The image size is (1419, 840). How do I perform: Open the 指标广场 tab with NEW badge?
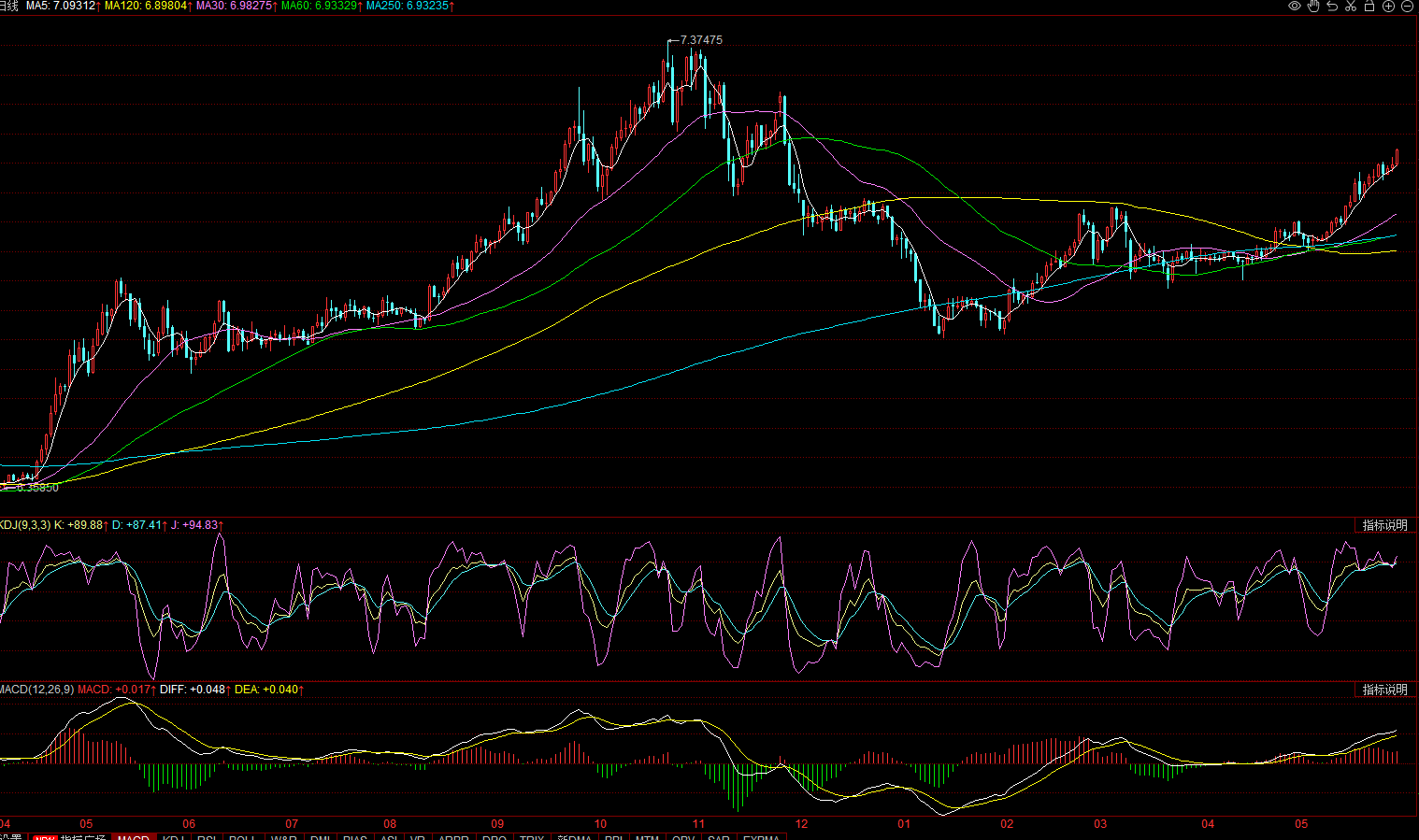click(70, 836)
